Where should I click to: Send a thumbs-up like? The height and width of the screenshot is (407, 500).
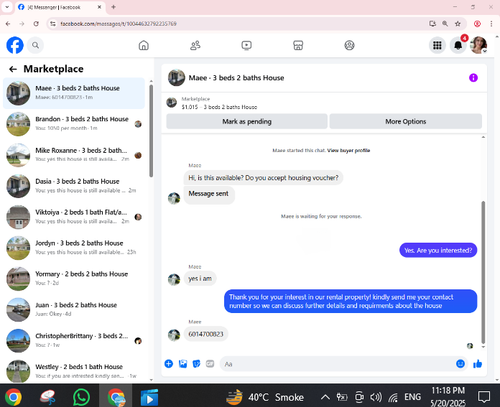coord(478,364)
